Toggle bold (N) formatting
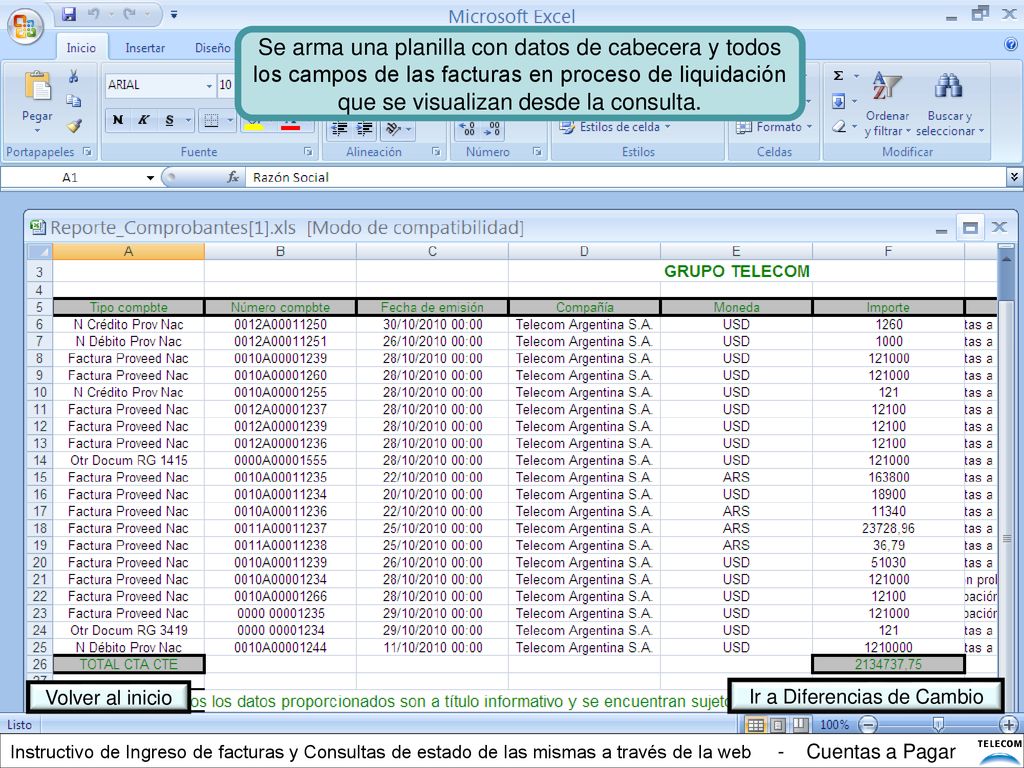1024x768 pixels. pos(118,120)
